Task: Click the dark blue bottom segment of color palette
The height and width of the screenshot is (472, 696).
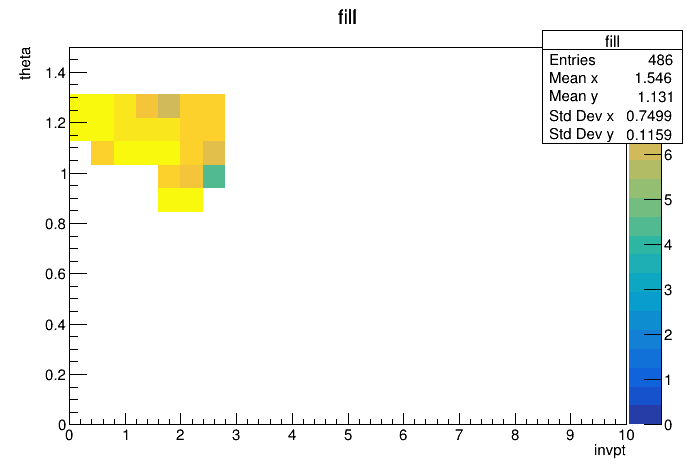Action: click(645, 415)
